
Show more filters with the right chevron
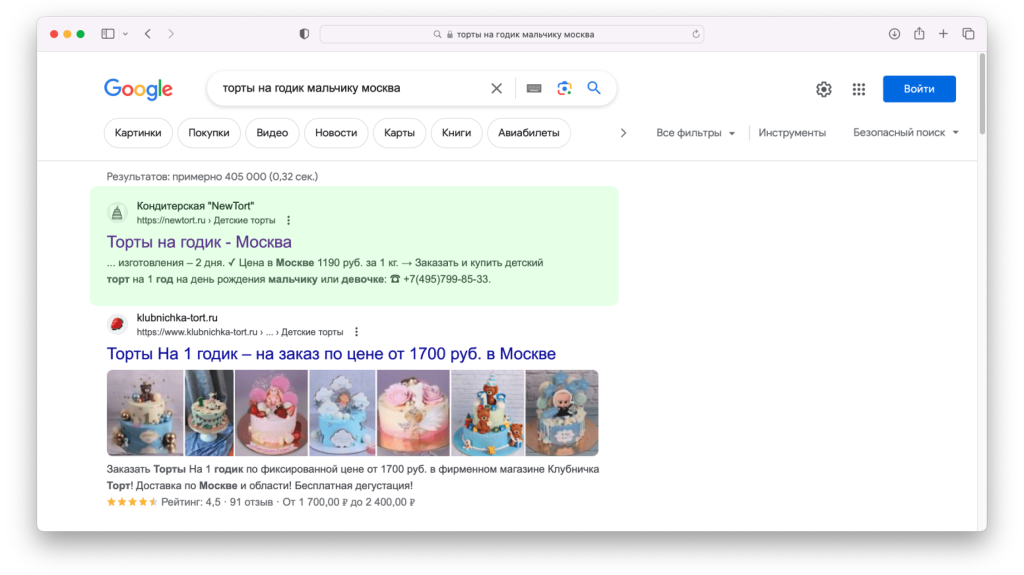click(x=623, y=133)
